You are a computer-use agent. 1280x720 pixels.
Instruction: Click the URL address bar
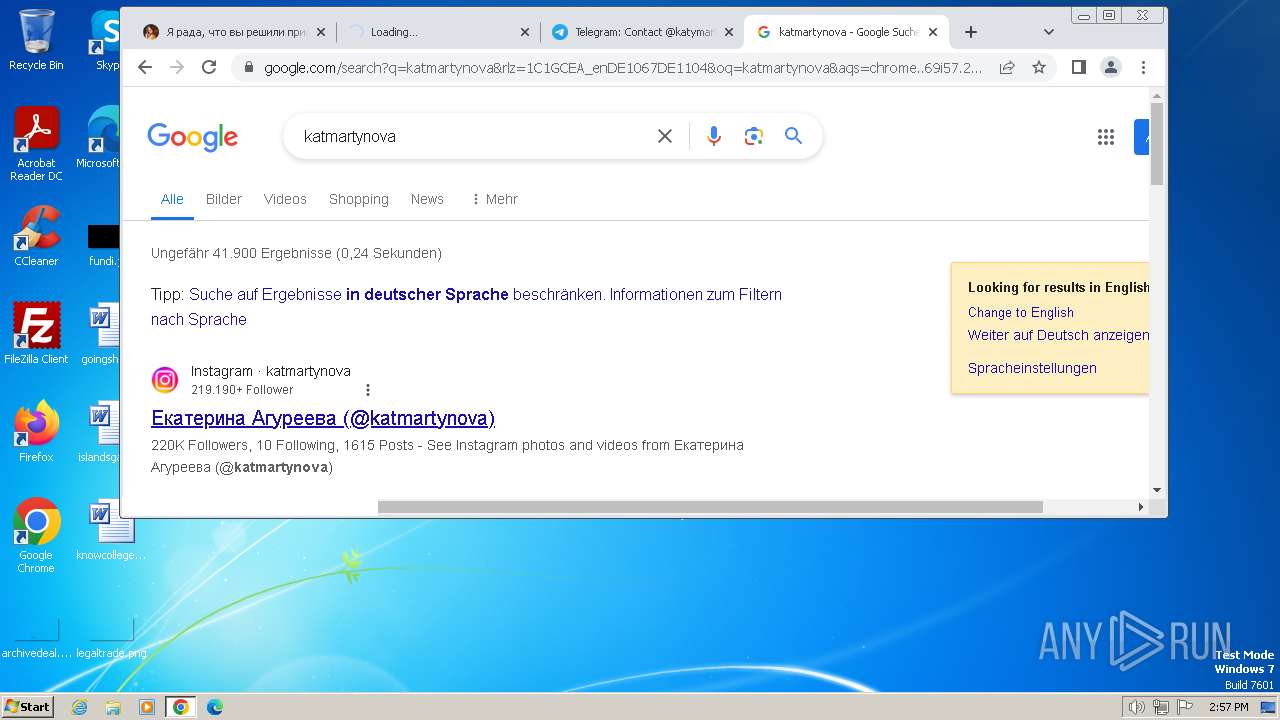pyautogui.click(x=623, y=68)
